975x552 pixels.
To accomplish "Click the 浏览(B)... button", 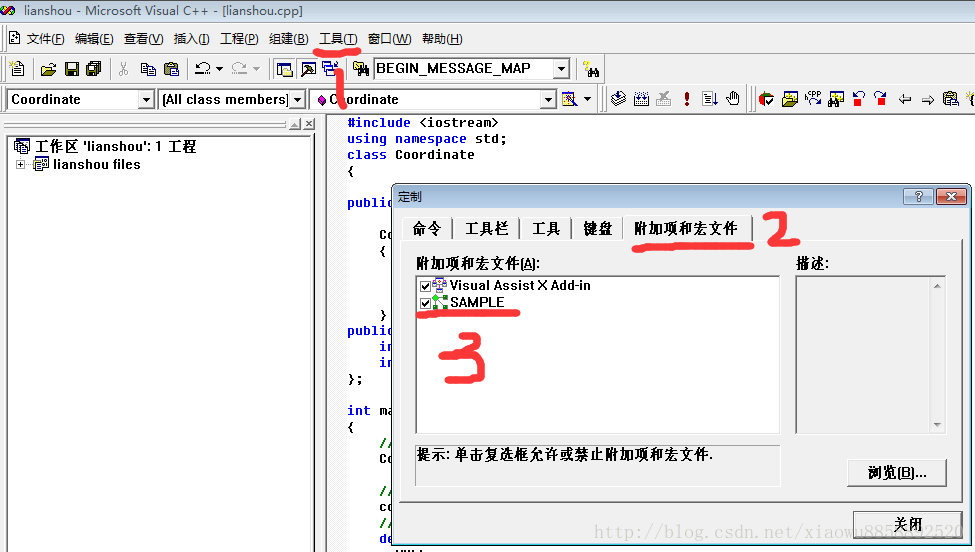I will tap(897, 473).
